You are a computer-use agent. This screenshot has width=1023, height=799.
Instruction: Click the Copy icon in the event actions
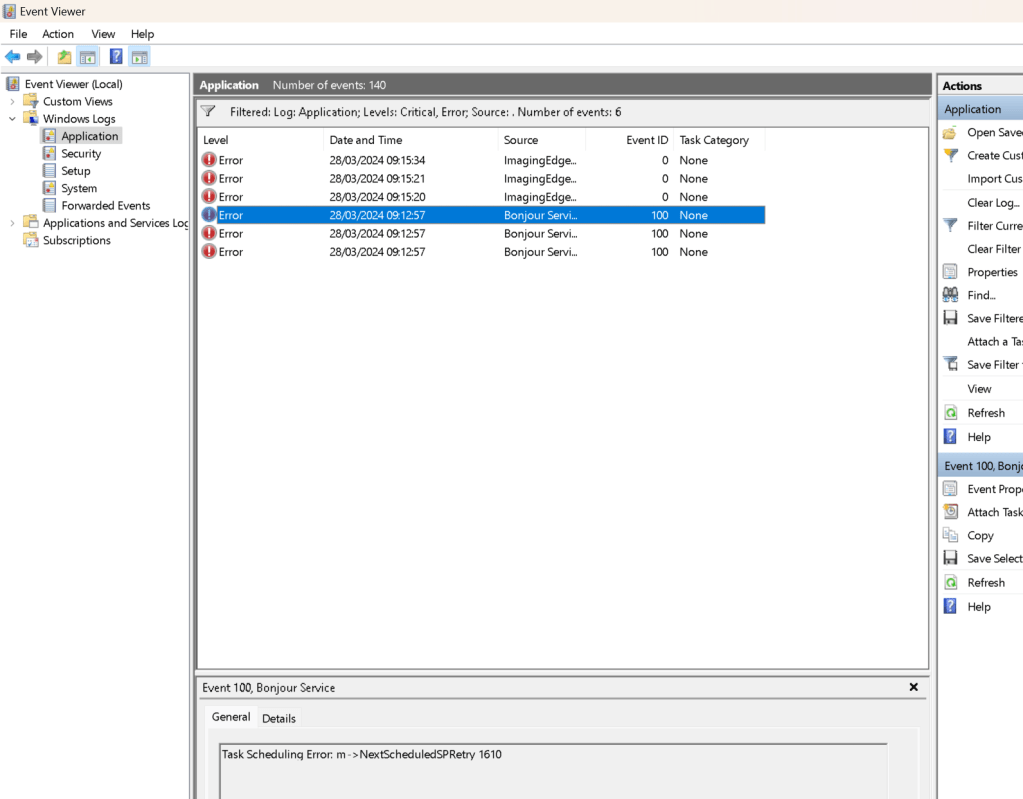tap(951, 535)
